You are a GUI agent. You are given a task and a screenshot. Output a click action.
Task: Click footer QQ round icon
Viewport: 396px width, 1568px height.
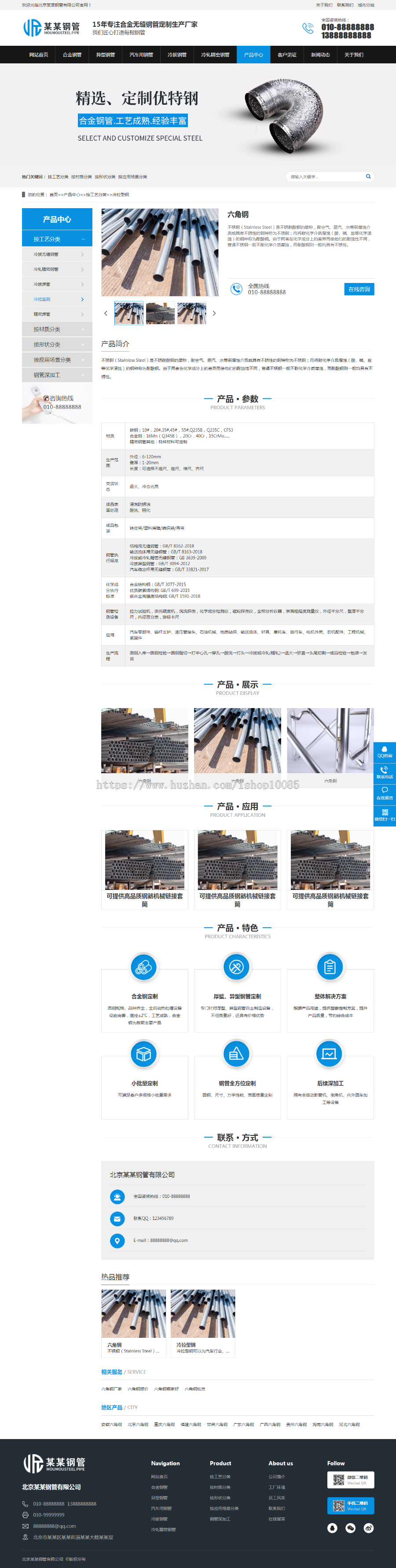point(332,1528)
